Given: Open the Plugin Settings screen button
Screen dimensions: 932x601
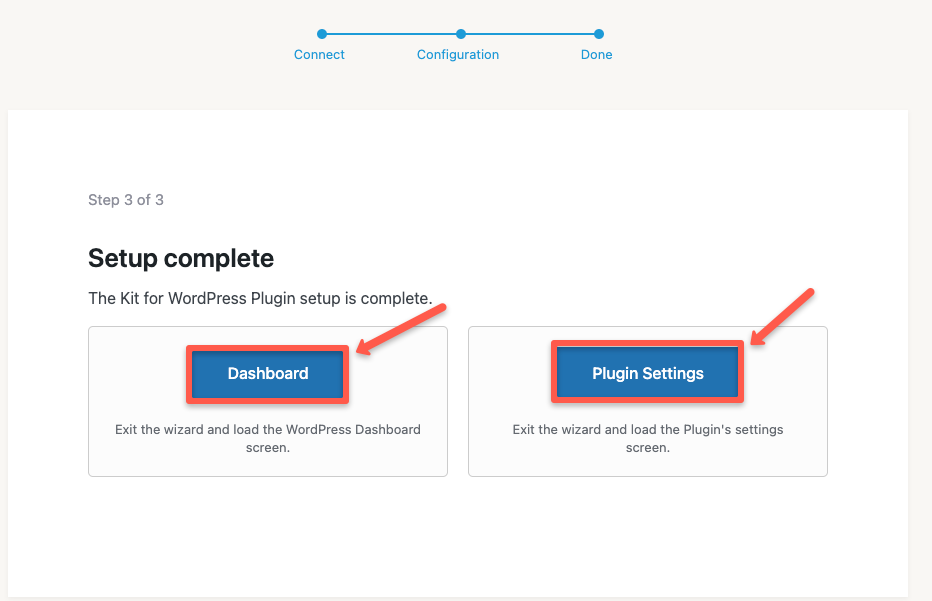Looking at the screenshot, I should (647, 374).
